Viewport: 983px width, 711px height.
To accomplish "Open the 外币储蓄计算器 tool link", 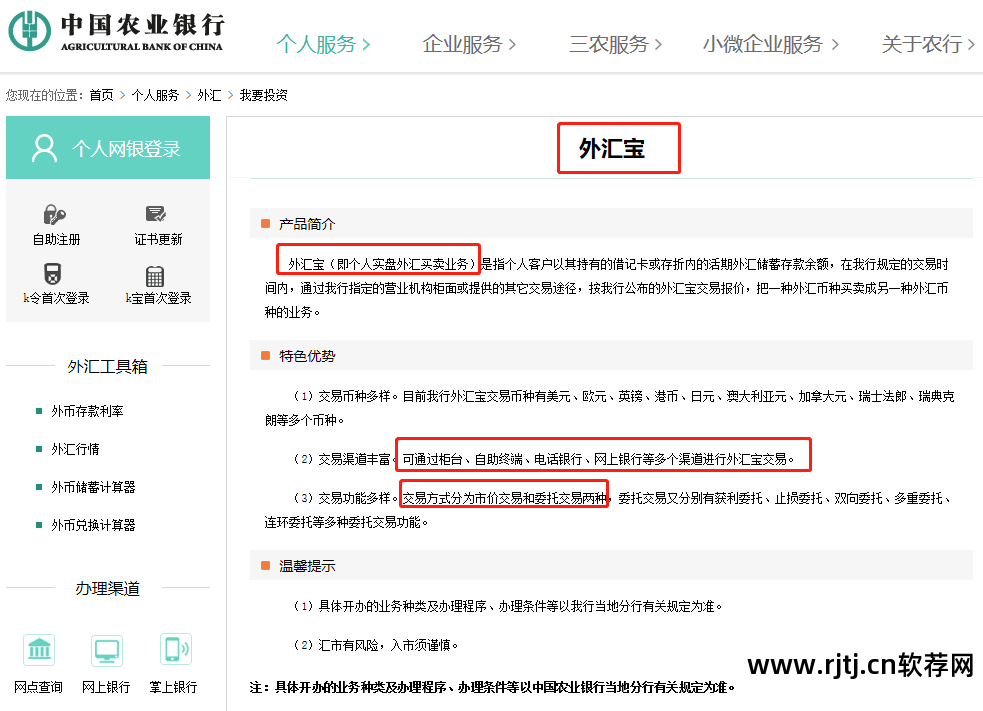I will (x=95, y=486).
